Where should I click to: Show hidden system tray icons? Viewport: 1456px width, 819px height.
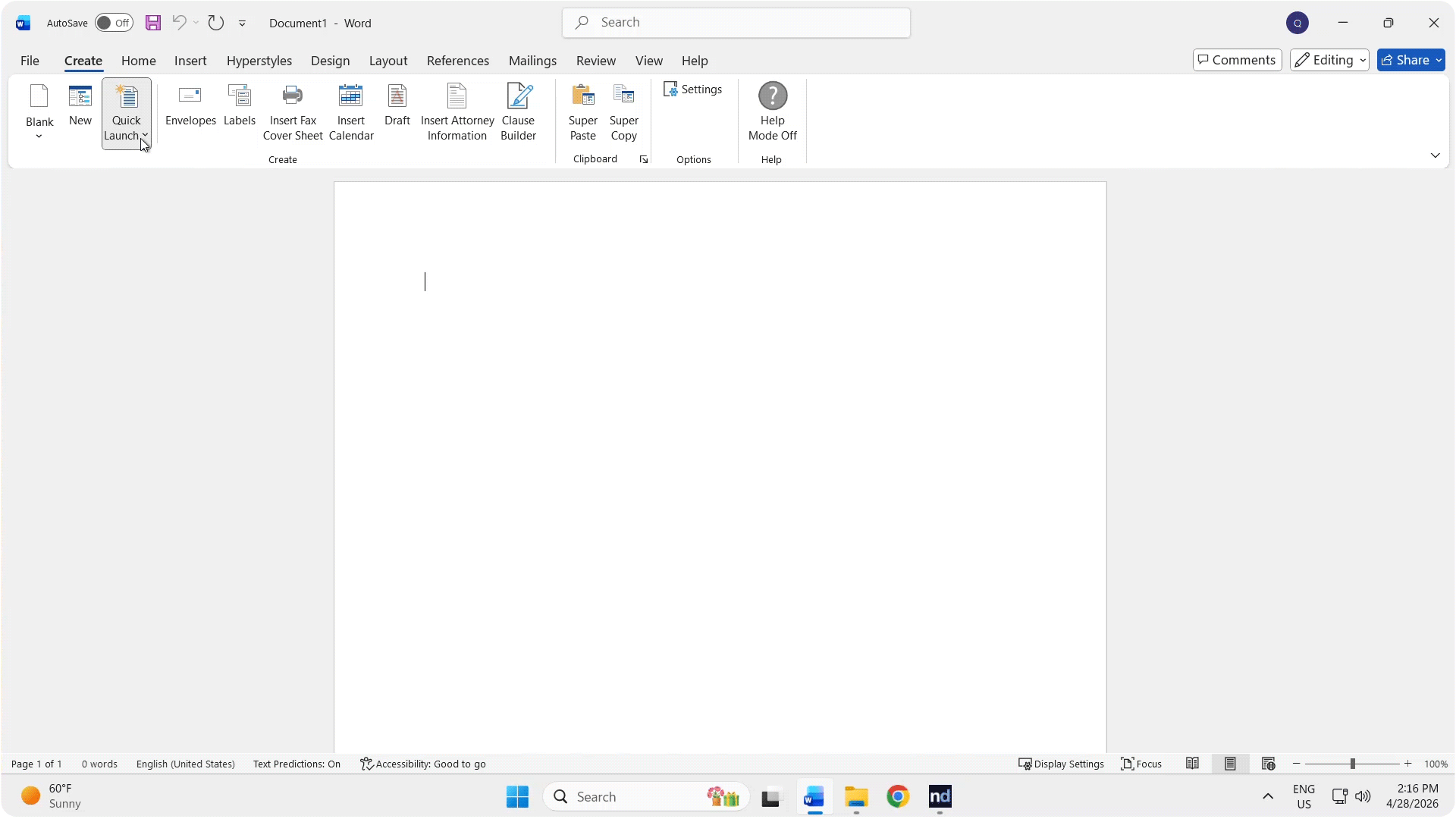pos(1268,796)
